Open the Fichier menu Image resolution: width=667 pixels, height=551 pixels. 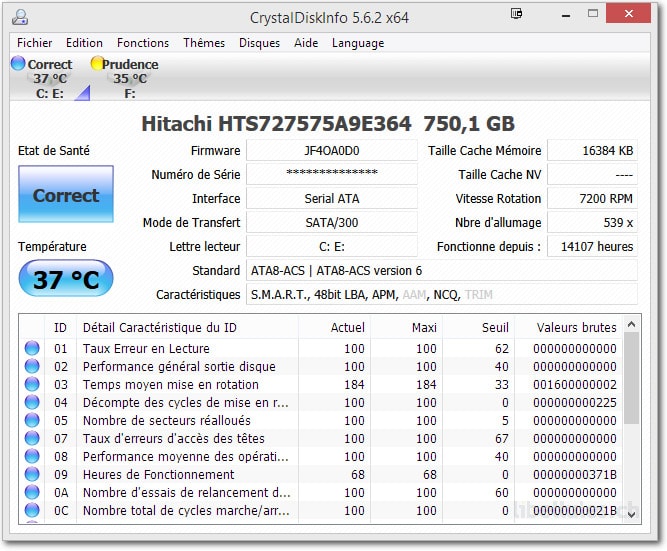pyautogui.click(x=34, y=43)
